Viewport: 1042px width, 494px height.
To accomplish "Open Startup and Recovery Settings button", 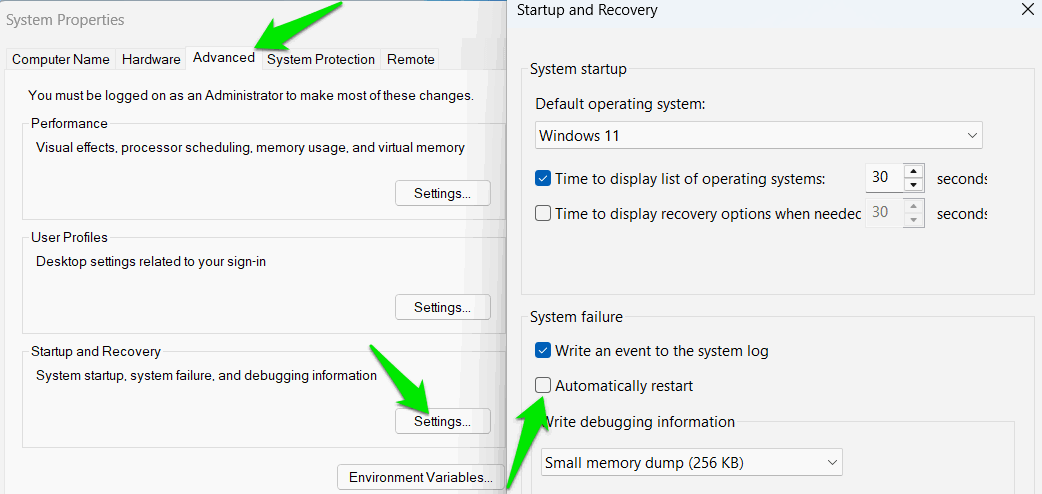I will [x=443, y=421].
